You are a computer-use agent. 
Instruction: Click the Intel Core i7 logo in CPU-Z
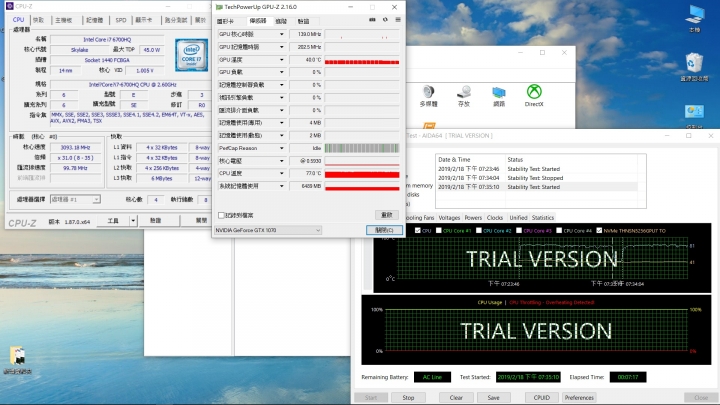[x=191, y=55]
